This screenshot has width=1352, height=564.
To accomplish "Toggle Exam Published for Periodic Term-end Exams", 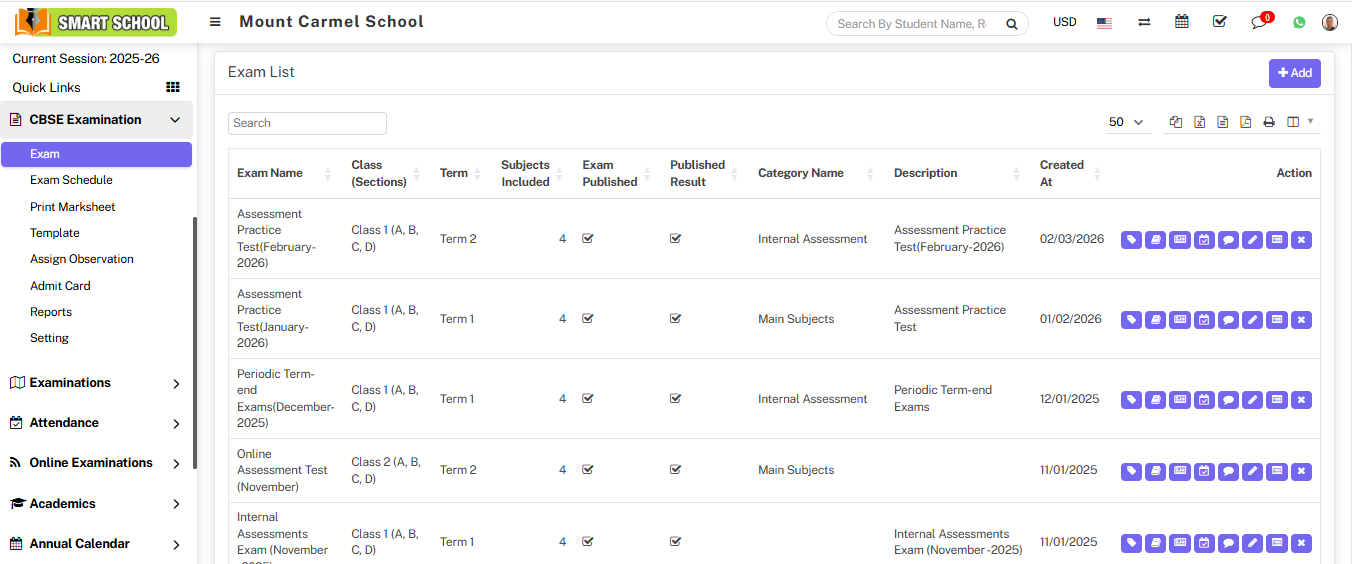I will (x=588, y=398).
